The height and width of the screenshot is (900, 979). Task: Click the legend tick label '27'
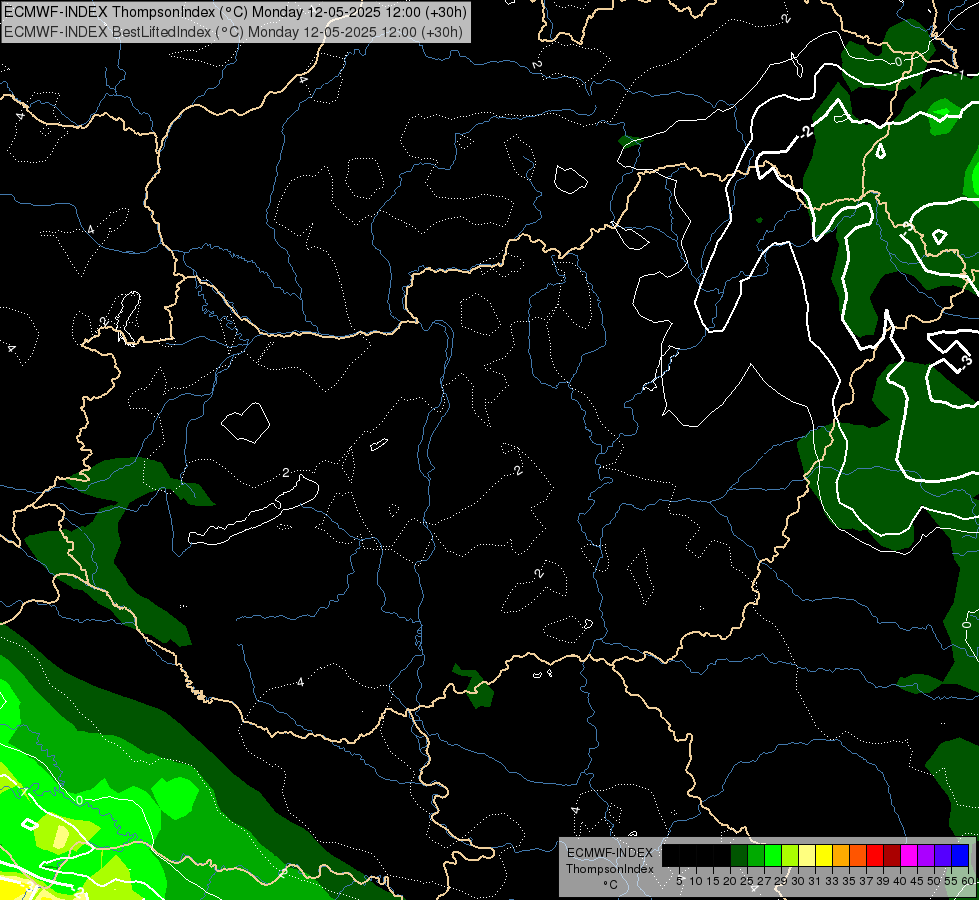tap(764, 881)
